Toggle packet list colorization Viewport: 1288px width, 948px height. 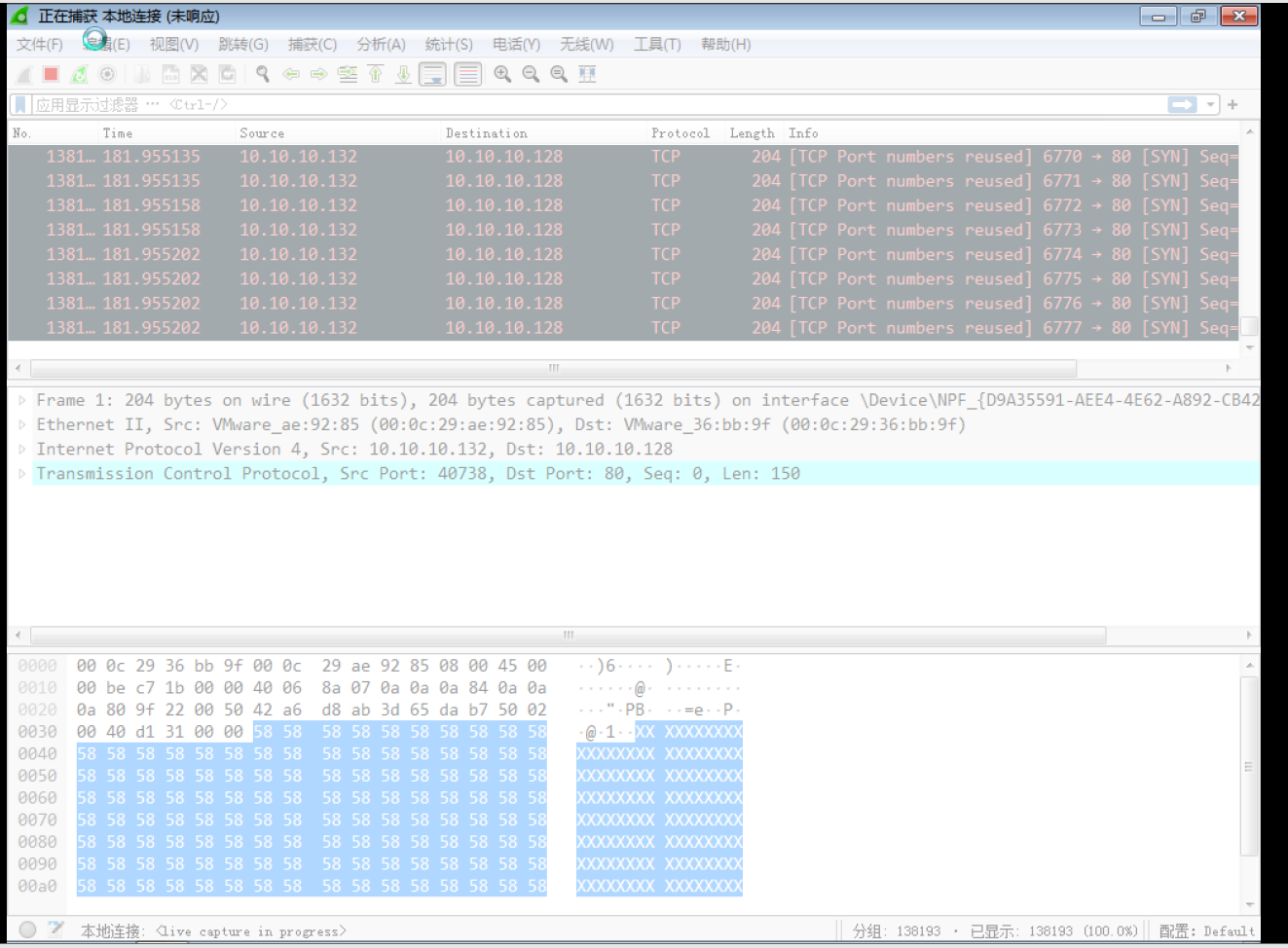pos(467,74)
